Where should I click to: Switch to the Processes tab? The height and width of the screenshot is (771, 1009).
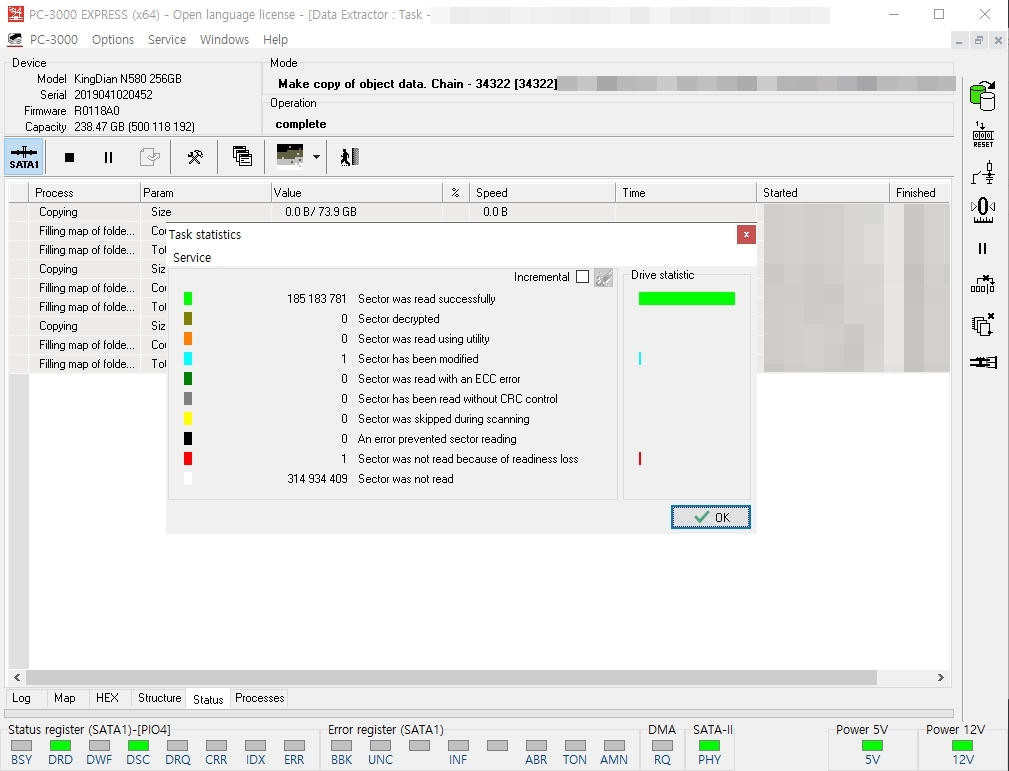pos(259,698)
